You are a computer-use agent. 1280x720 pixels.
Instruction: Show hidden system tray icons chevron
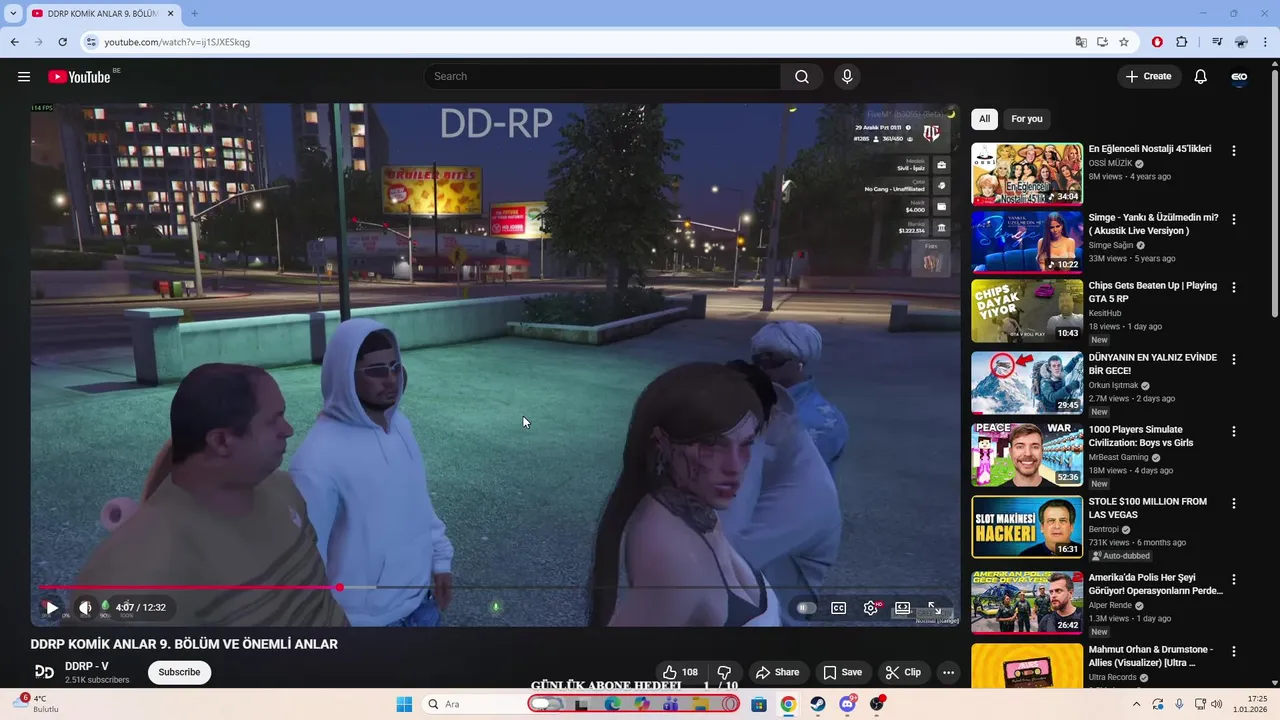(1136, 704)
